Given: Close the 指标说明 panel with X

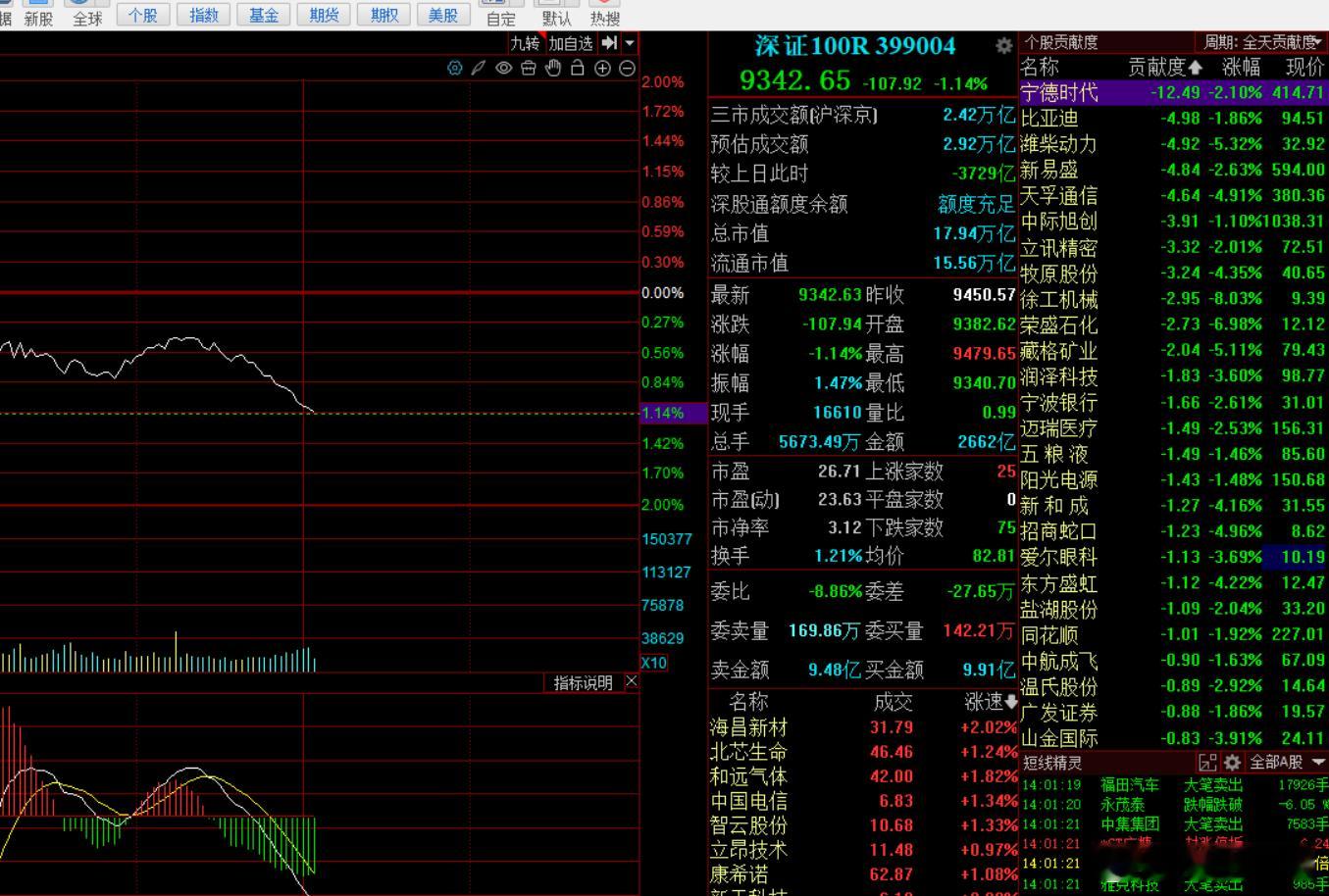Looking at the screenshot, I should click(x=631, y=681).
